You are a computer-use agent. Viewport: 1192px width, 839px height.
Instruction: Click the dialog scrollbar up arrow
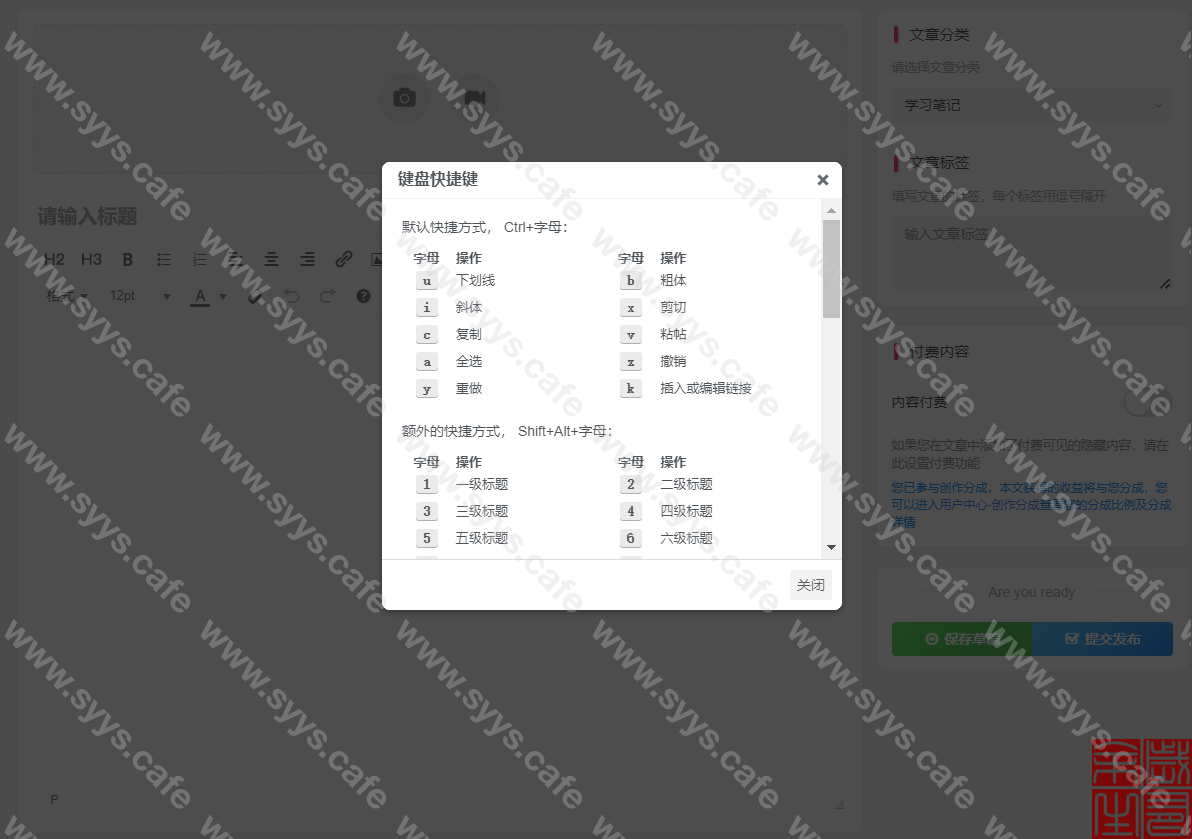[831, 211]
